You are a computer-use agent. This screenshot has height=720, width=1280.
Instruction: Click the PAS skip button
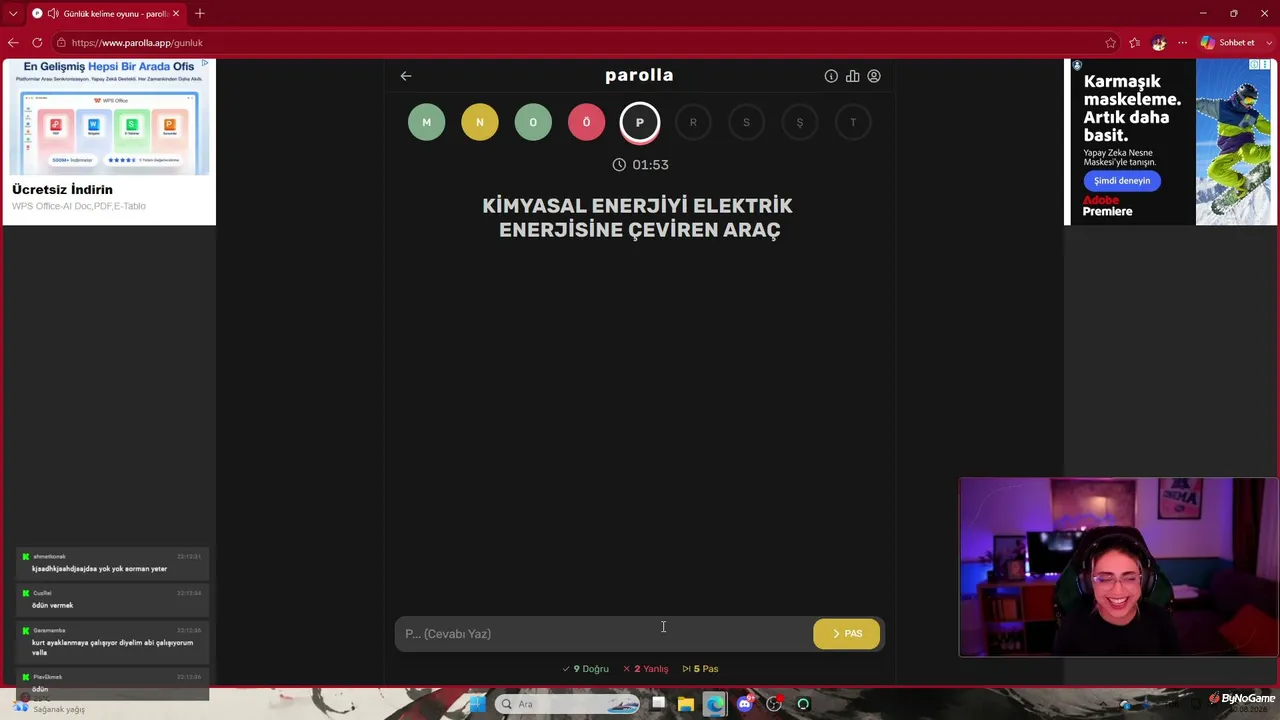846,633
